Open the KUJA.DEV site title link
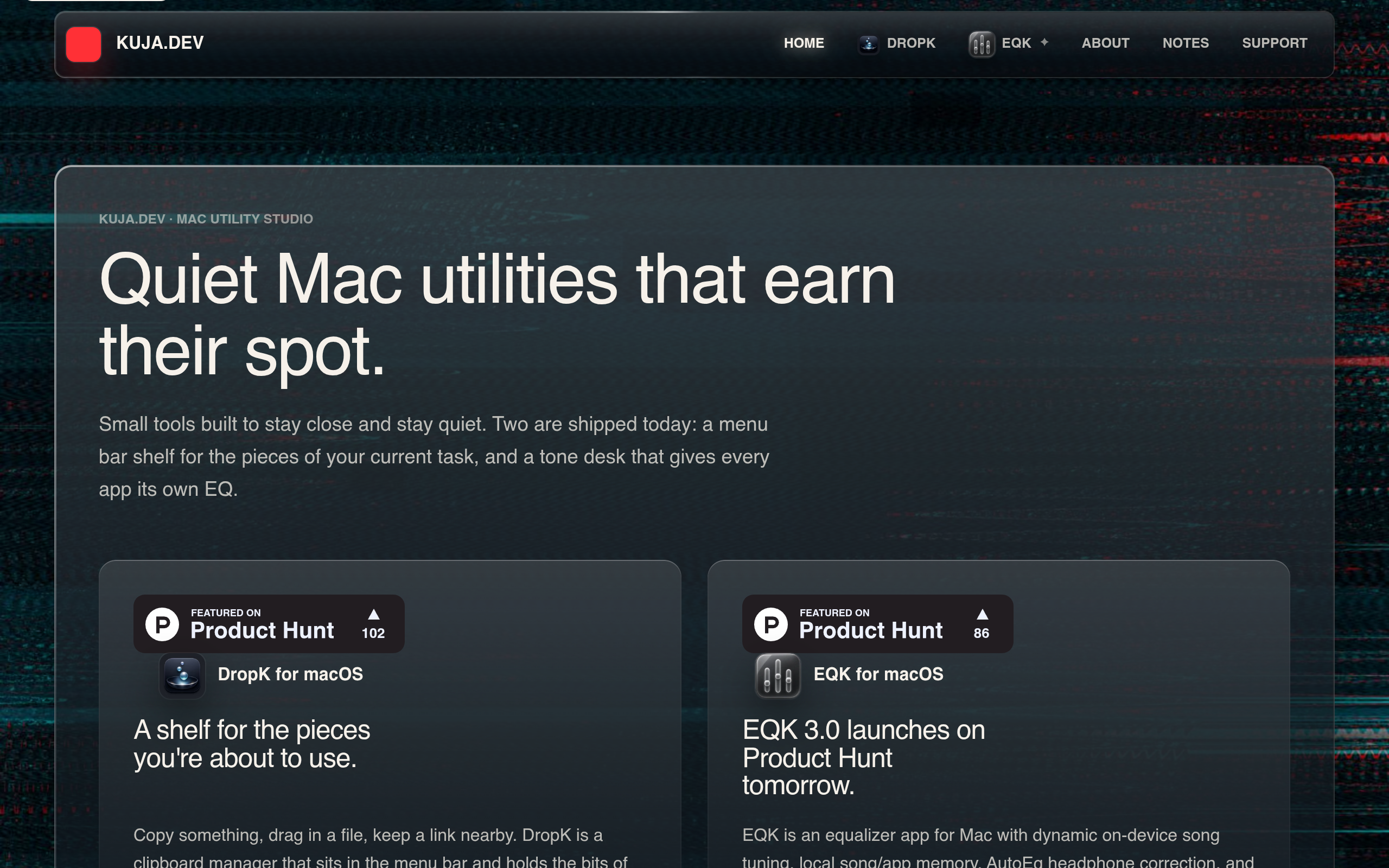Screen dimensions: 1389x868 point(160,43)
